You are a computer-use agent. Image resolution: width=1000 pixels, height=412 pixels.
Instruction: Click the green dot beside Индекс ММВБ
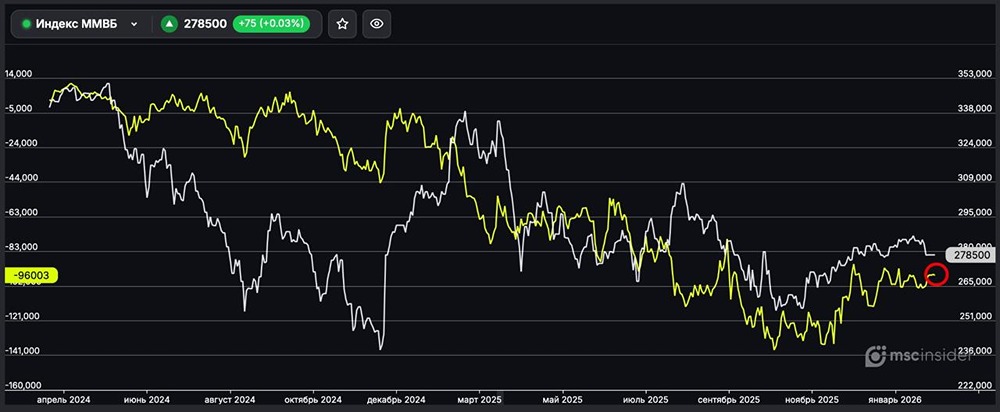[26, 24]
